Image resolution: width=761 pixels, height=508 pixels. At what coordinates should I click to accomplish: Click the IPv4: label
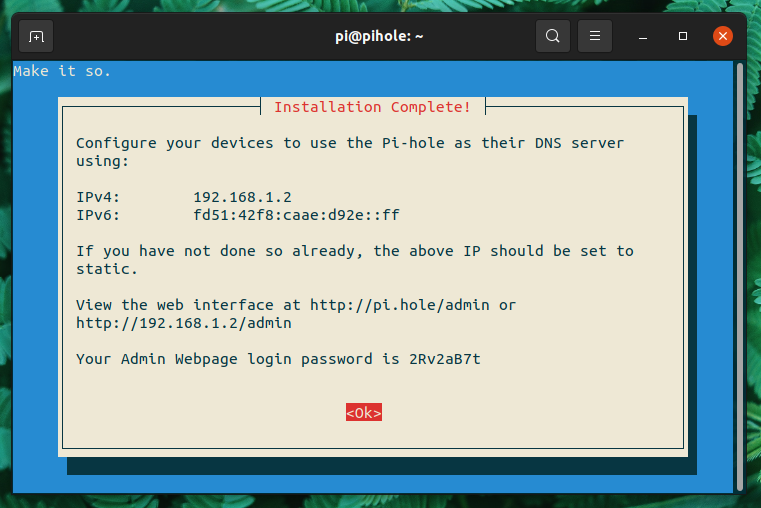pos(98,197)
